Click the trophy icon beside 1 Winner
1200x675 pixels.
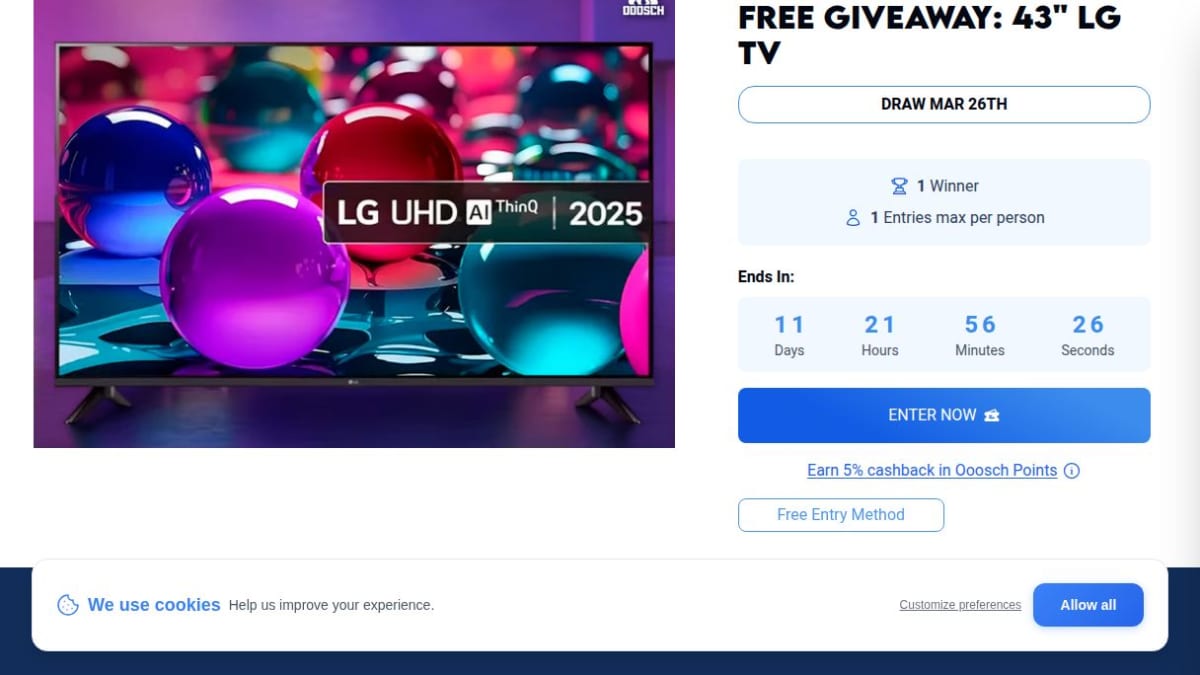(x=899, y=186)
